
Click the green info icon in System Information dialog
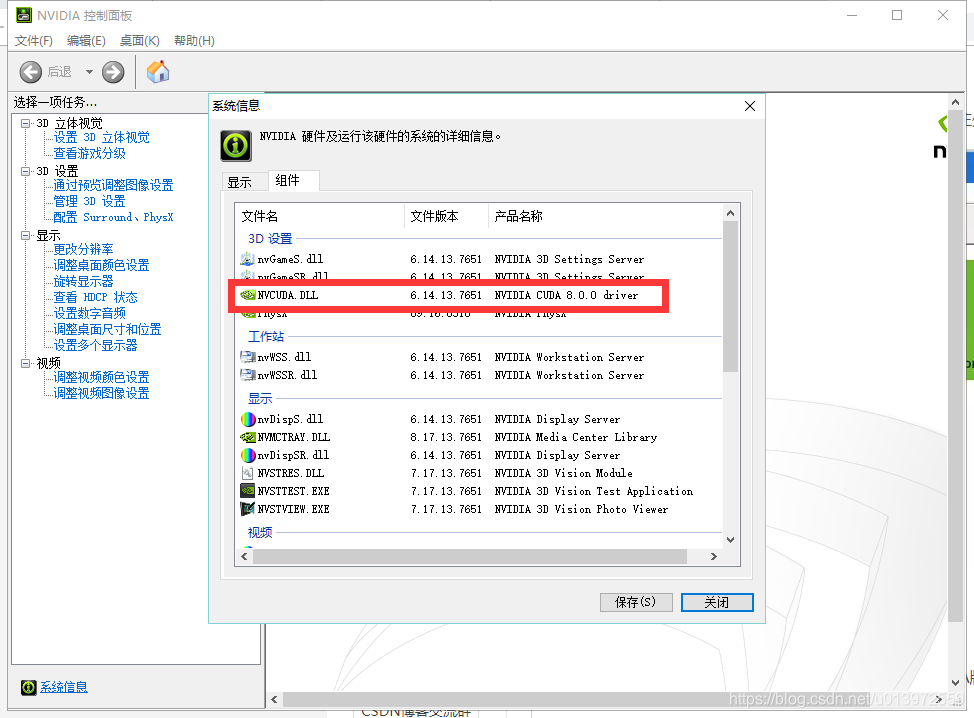tap(236, 146)
